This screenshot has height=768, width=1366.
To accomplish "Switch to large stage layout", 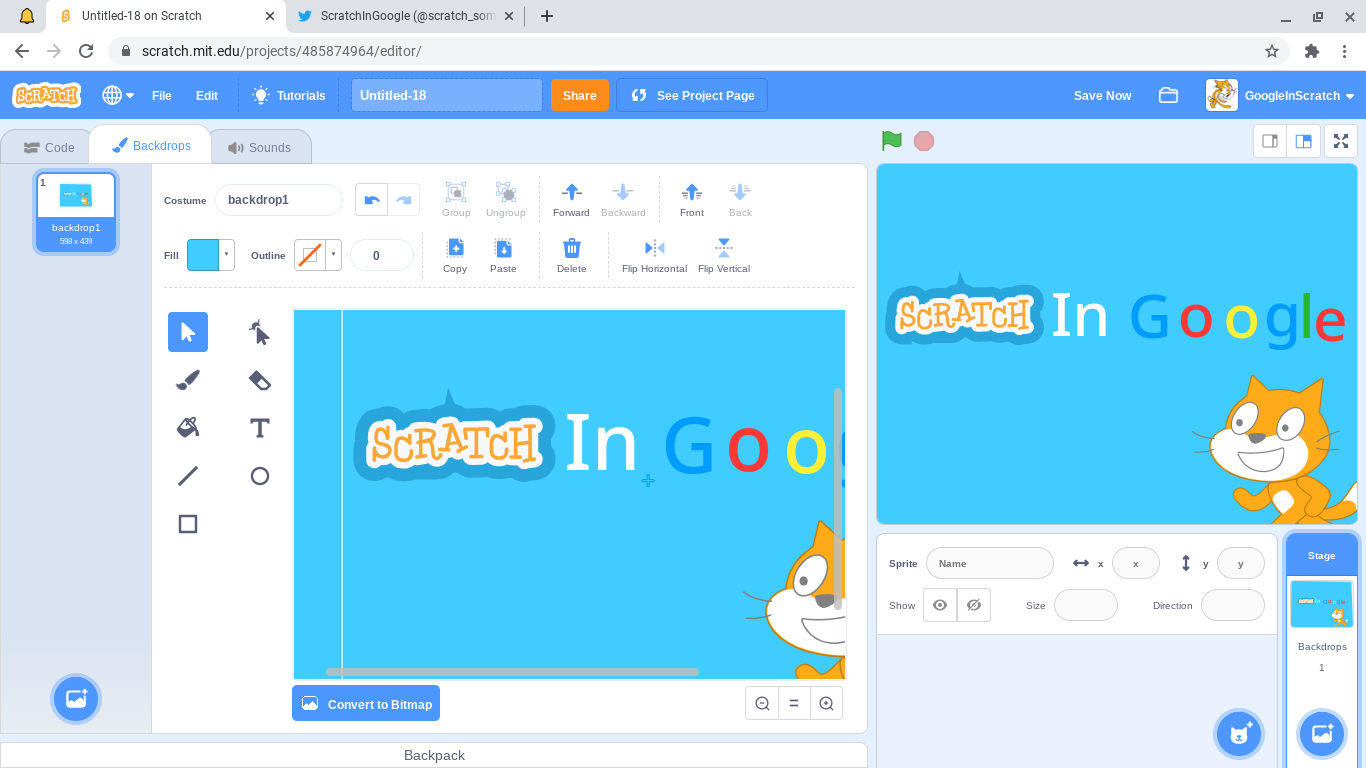I will pyautogui.click(x=1304, y=141).
